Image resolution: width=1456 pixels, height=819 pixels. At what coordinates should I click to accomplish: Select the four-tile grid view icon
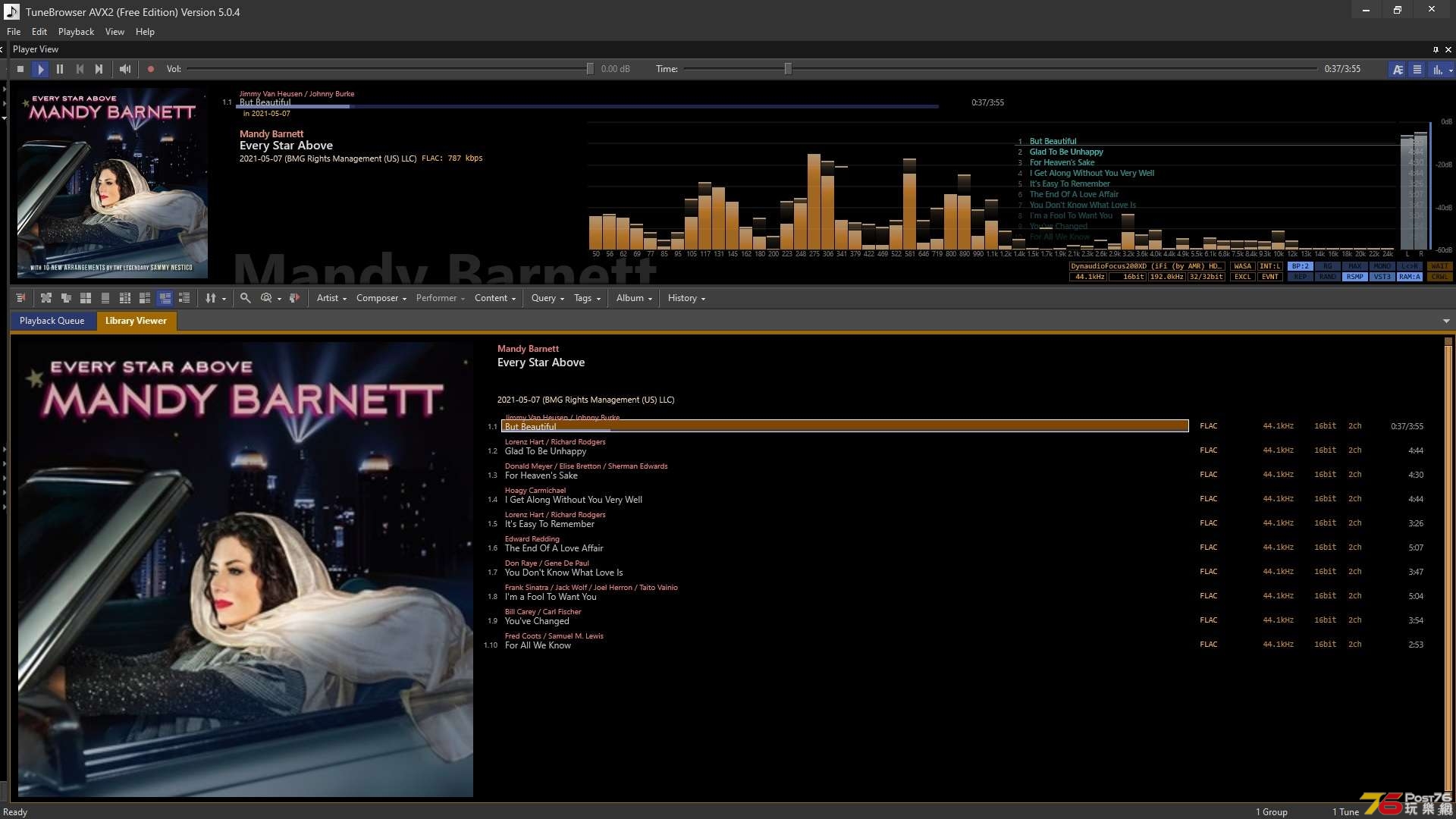(x=86, y=298)
